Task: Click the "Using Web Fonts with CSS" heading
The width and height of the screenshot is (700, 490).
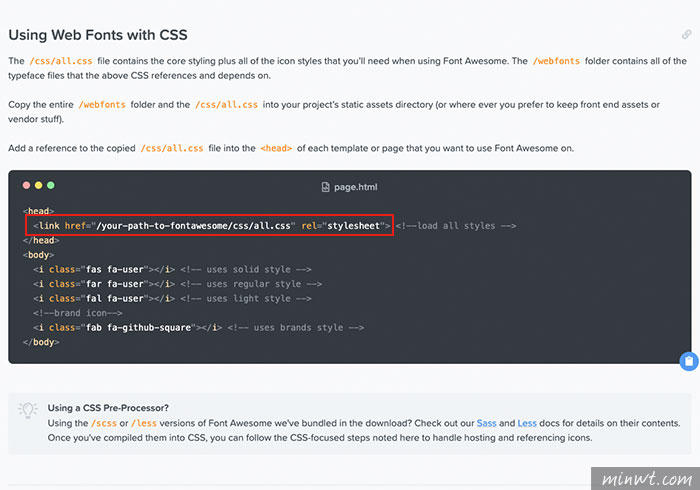Action: pos(98,35)
